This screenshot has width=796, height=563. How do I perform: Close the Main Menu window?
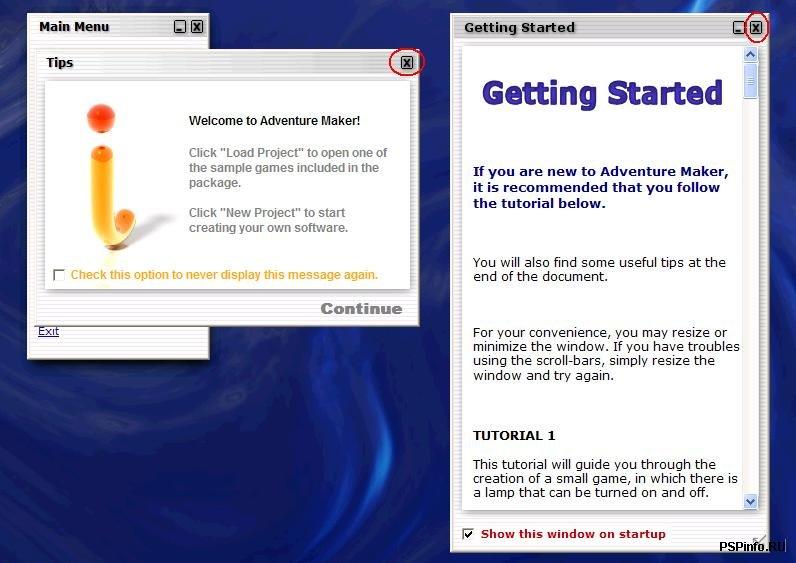197,27
